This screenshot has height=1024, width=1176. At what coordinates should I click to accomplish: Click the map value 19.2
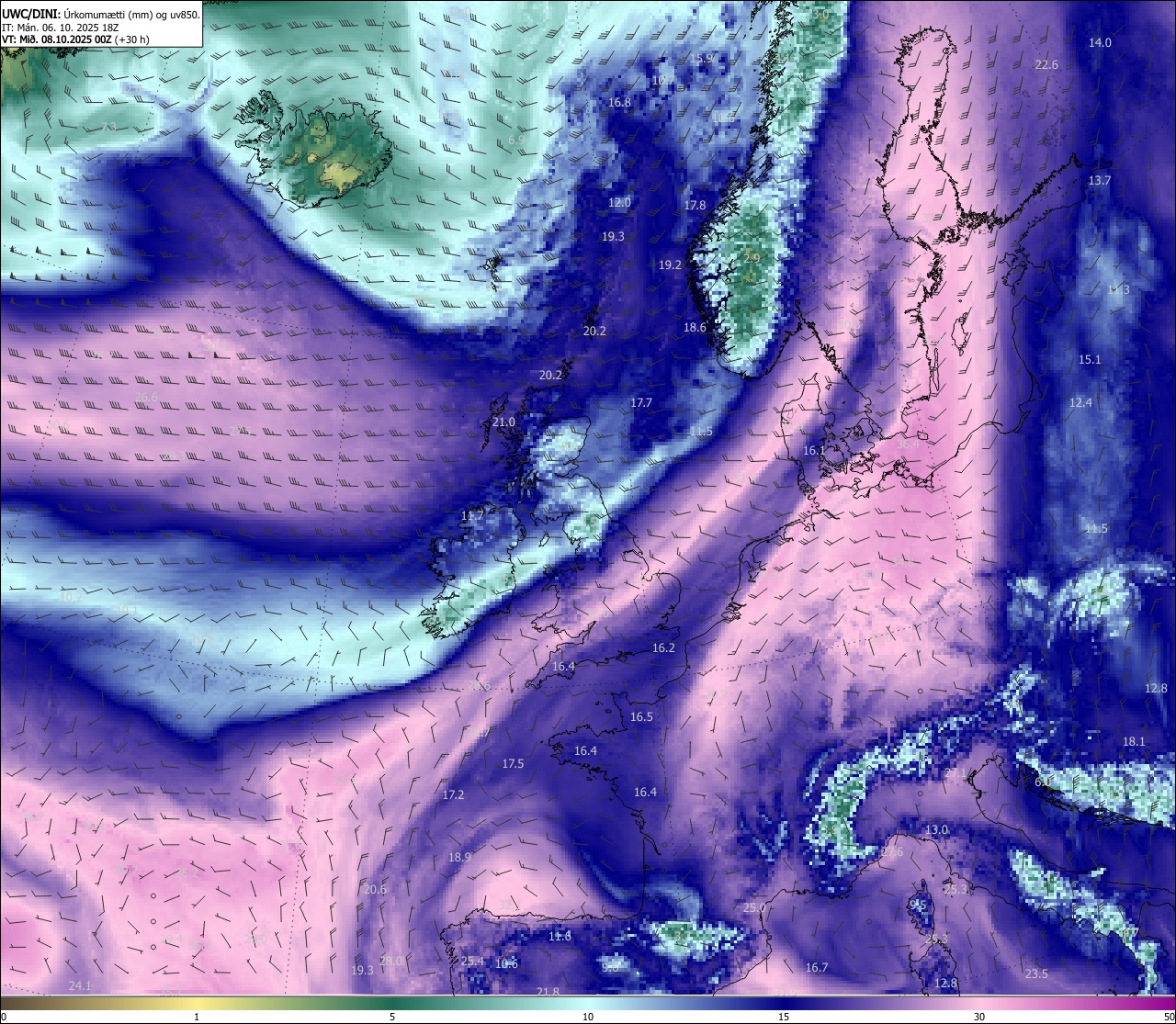click(x=671, y=264)
